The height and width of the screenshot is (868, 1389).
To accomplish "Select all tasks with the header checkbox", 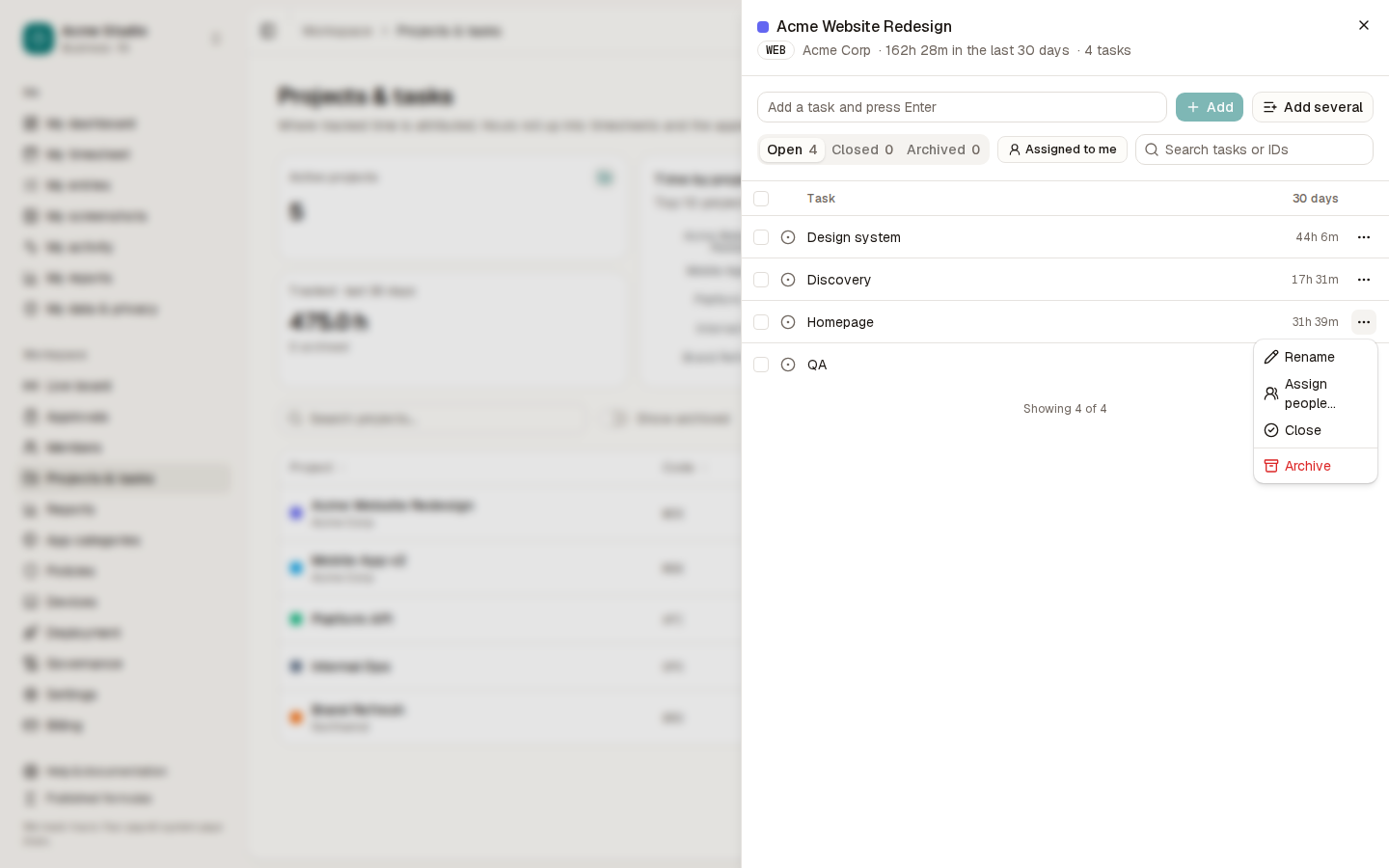I will coord(761,199).
